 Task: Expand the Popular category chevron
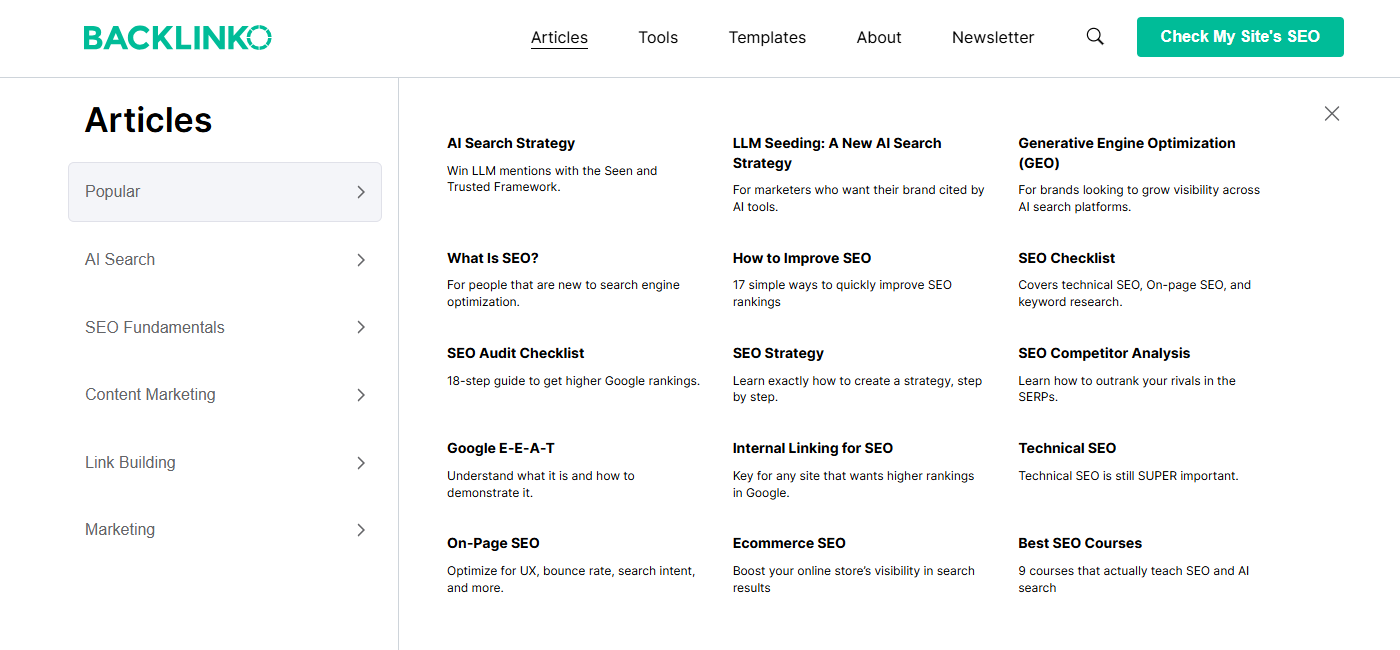point(361,191)
